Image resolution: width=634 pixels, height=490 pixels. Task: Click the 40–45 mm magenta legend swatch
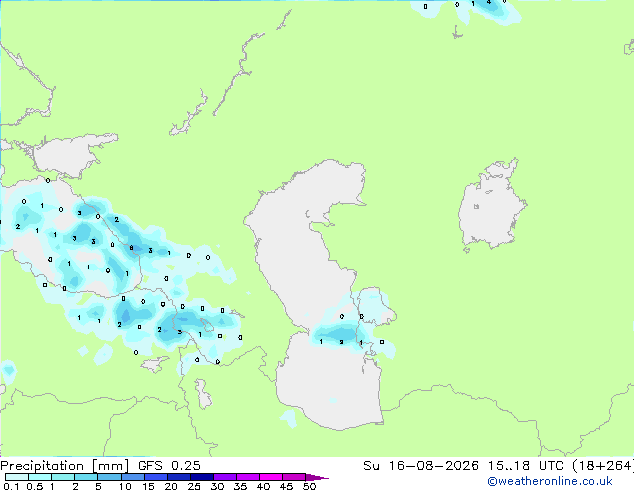271,477
